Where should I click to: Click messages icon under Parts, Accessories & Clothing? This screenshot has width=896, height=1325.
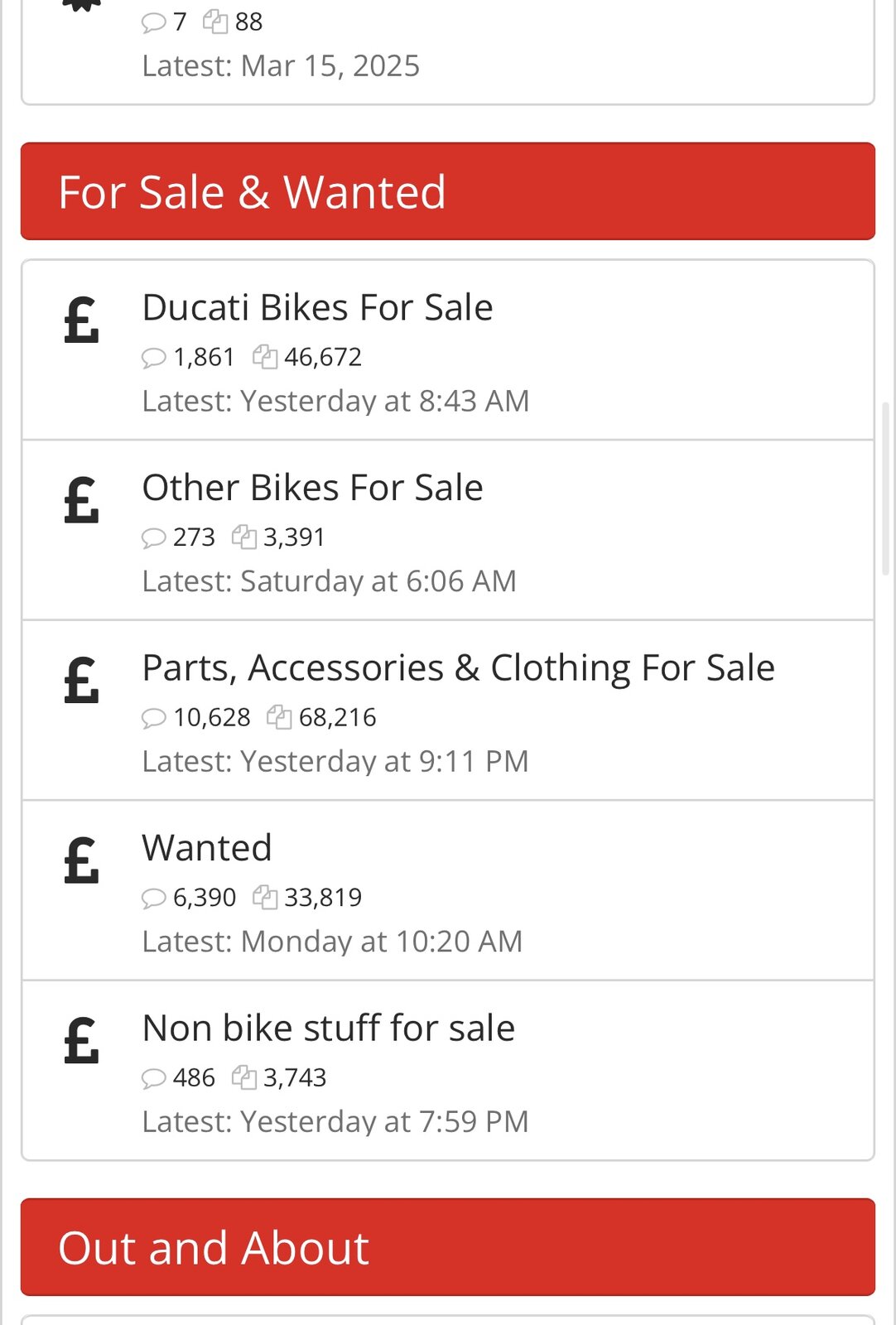[x=279, y=717]
